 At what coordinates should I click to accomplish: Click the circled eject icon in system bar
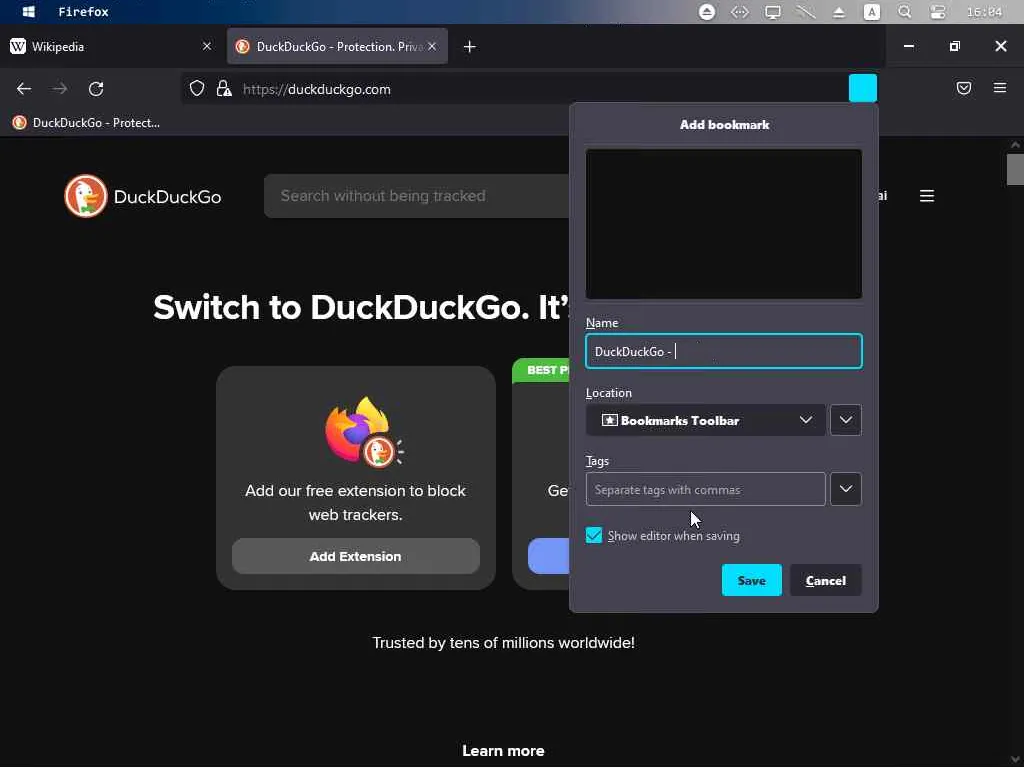point(707,12)
